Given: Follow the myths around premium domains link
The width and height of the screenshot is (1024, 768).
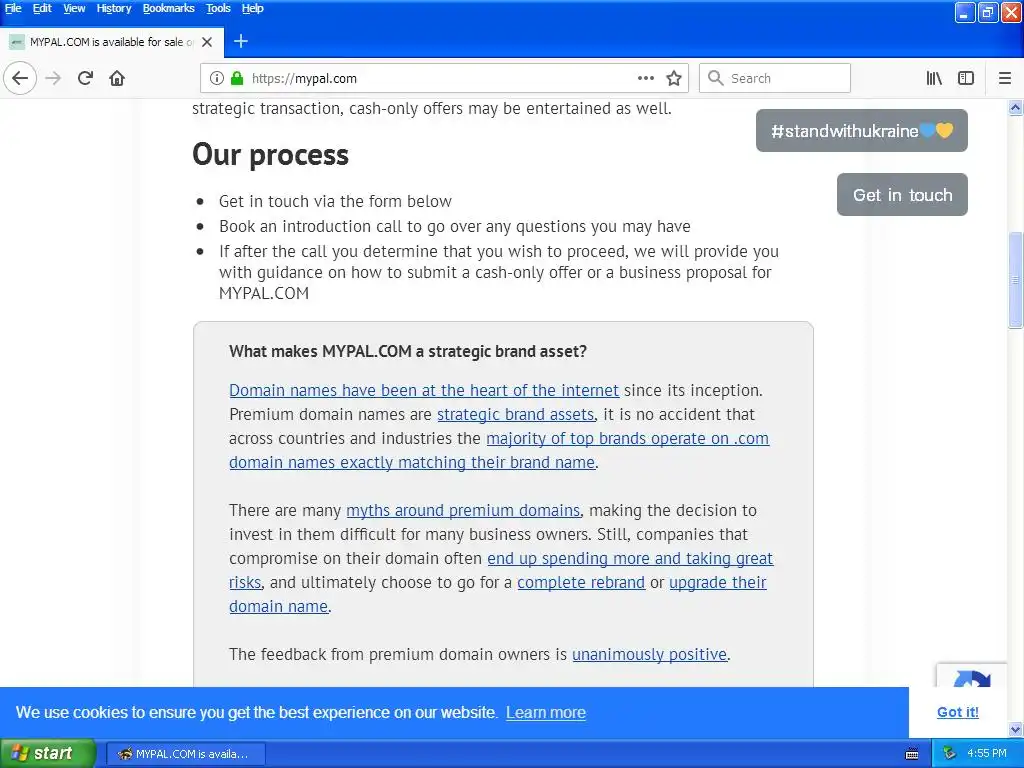Looking at the screenshot, I should (463, 510).
